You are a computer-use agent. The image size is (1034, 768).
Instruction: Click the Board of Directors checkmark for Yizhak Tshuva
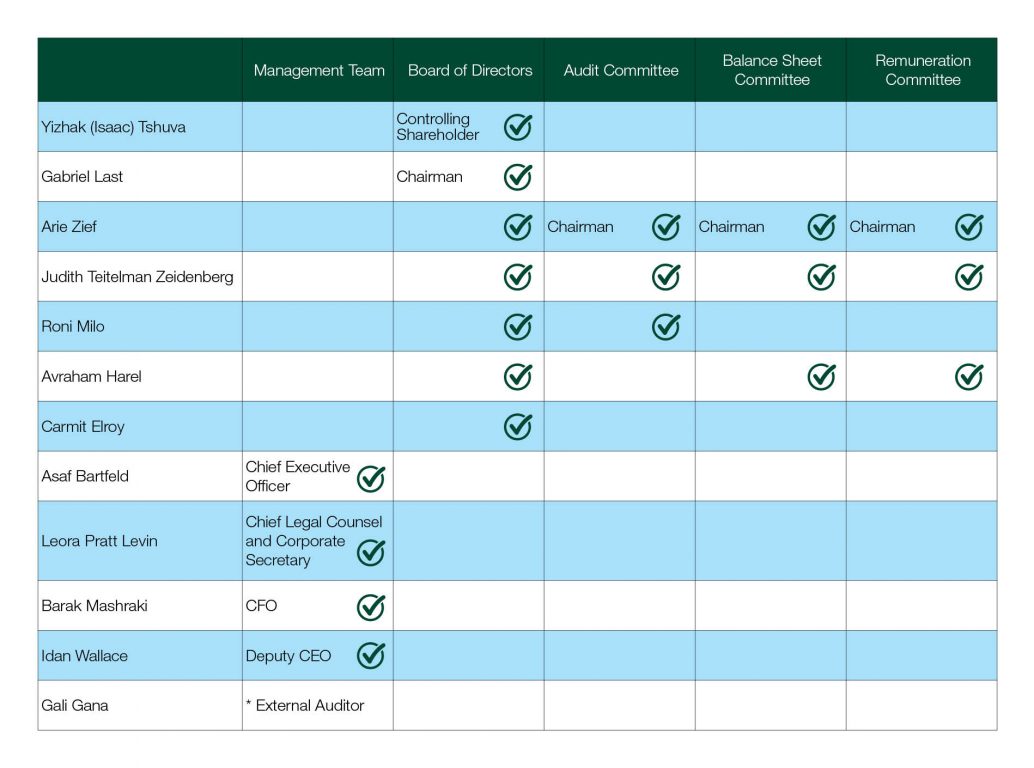coord(518,126)
